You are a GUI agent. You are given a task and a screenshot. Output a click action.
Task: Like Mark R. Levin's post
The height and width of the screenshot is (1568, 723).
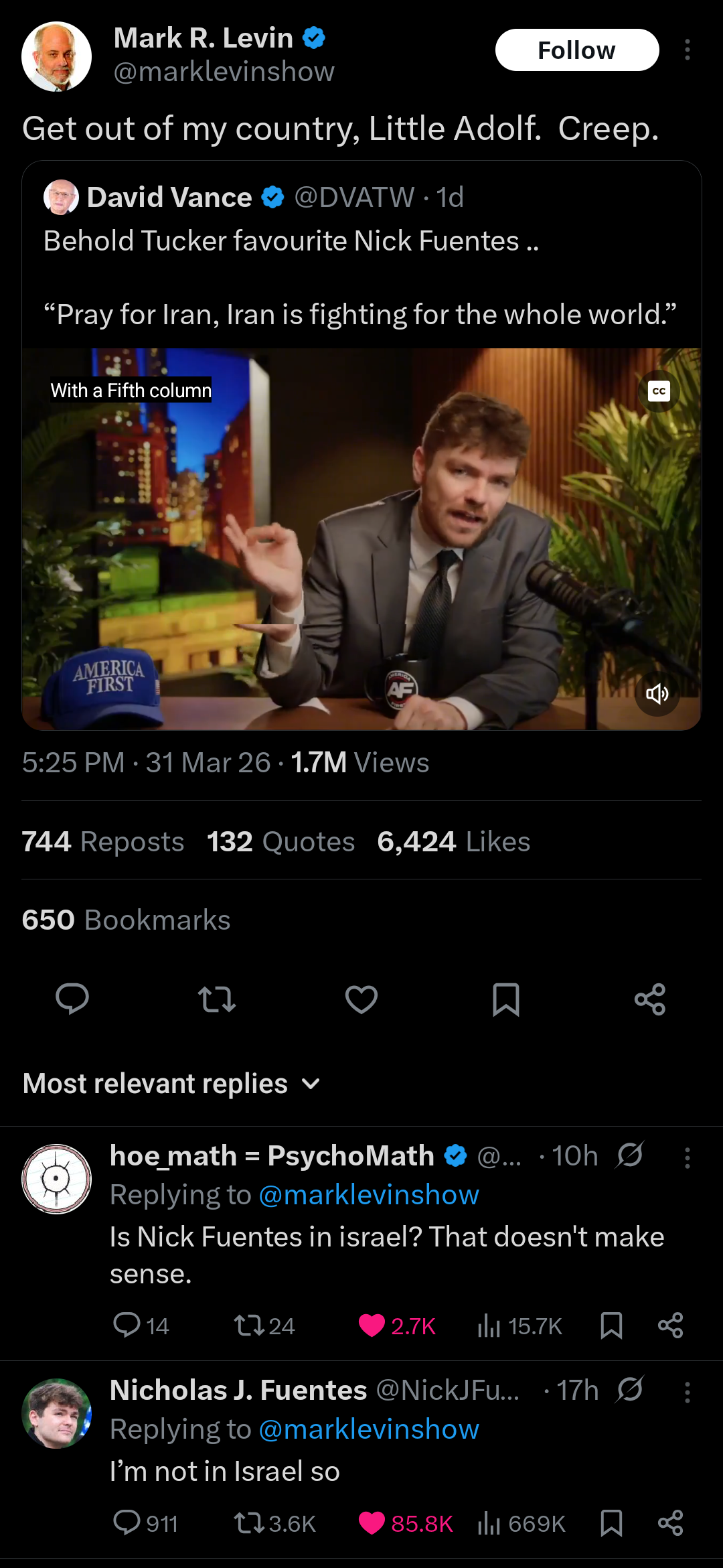pyautogui.click(x=361, y=999)
